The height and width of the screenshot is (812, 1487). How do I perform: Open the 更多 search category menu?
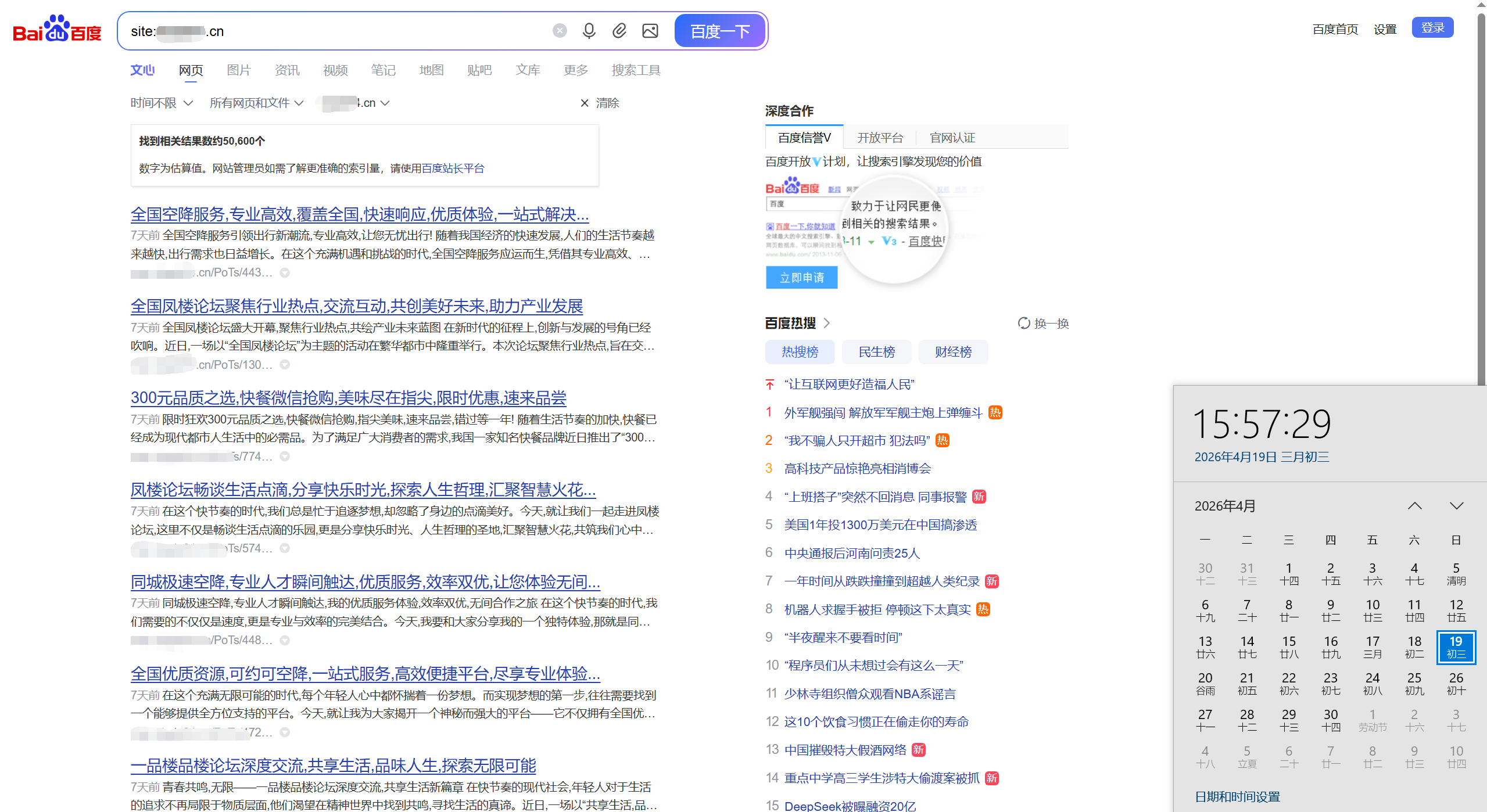(x=576, y=70)
